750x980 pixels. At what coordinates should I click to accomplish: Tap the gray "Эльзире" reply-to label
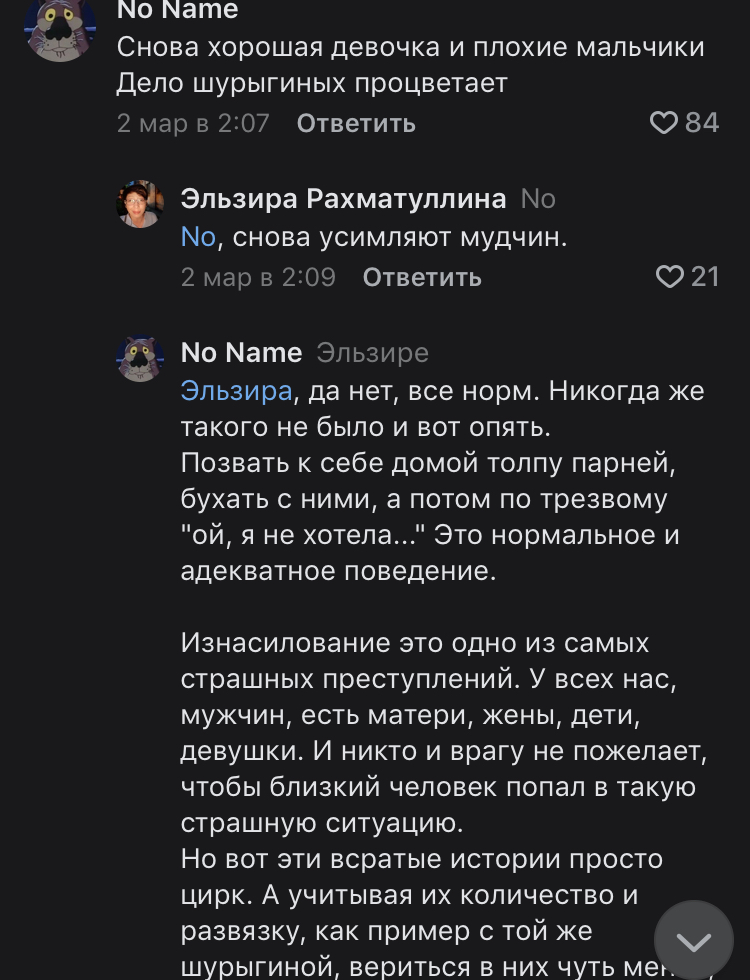tap(372, 353)
